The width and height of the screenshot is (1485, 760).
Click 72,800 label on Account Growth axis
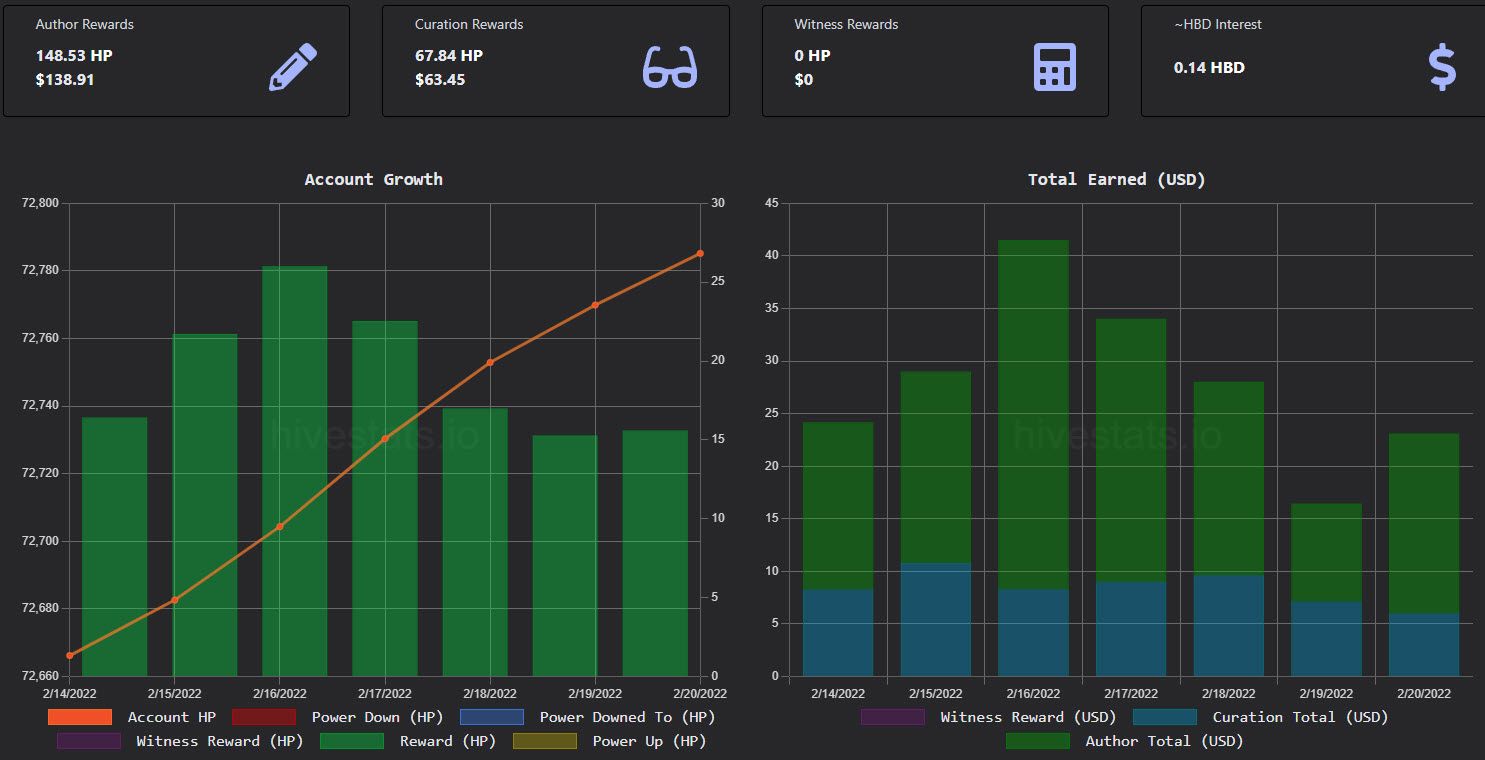tap(40, 203)
